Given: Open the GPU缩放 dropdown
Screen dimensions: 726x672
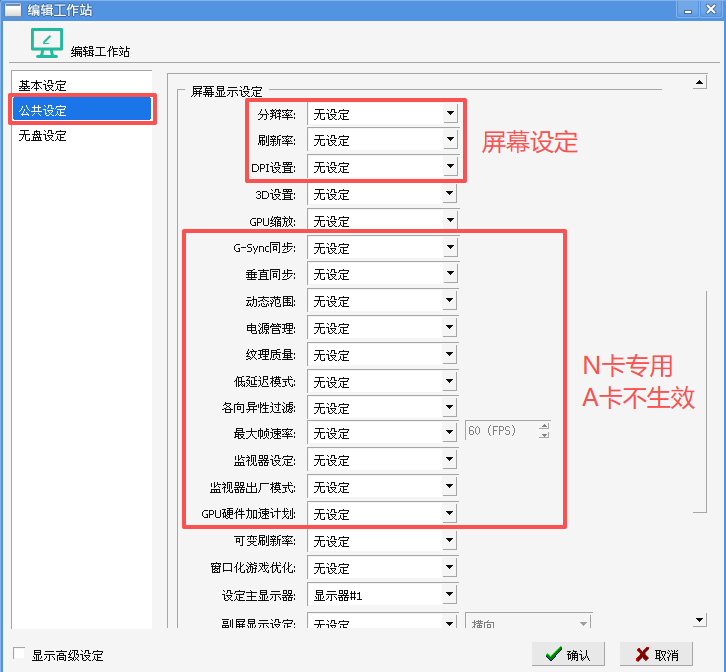Looking at the screenshot, I should click(382, 221).
